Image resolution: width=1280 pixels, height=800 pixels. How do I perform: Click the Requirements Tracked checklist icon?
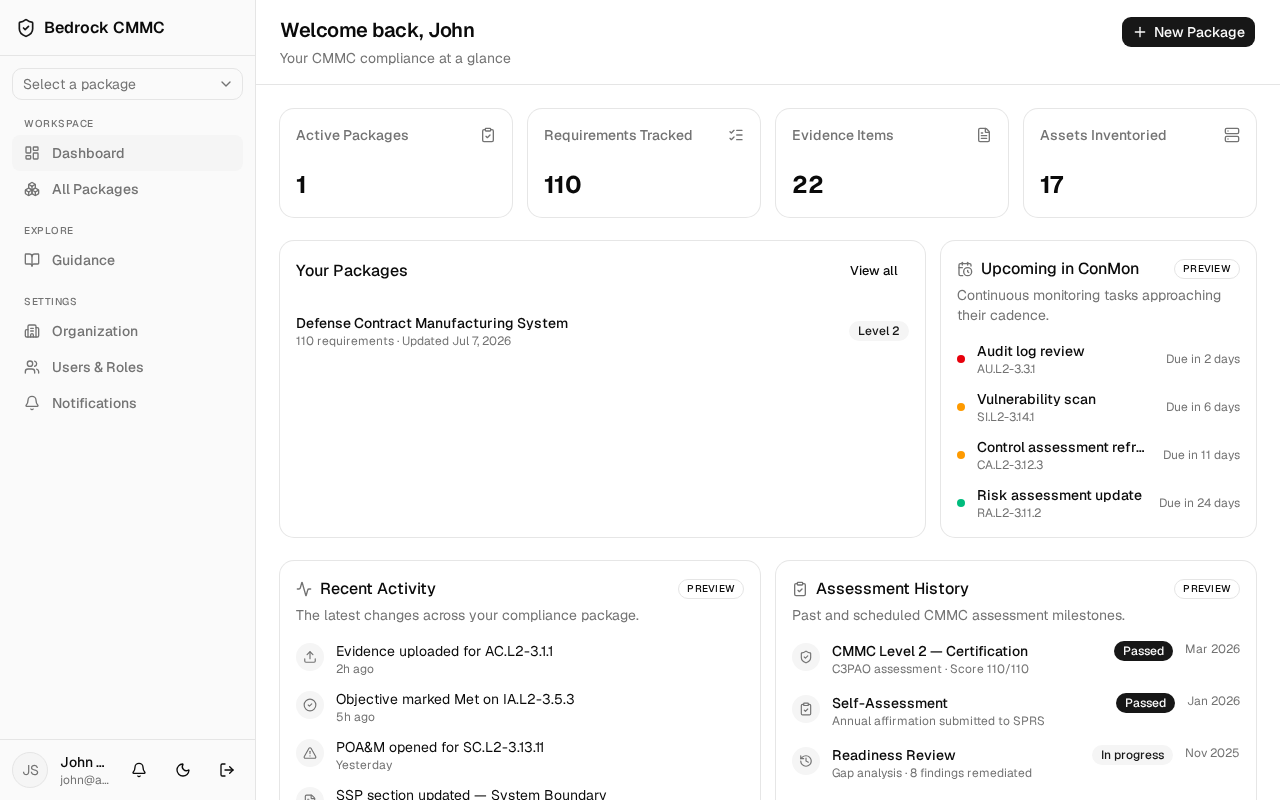[736, 135]
